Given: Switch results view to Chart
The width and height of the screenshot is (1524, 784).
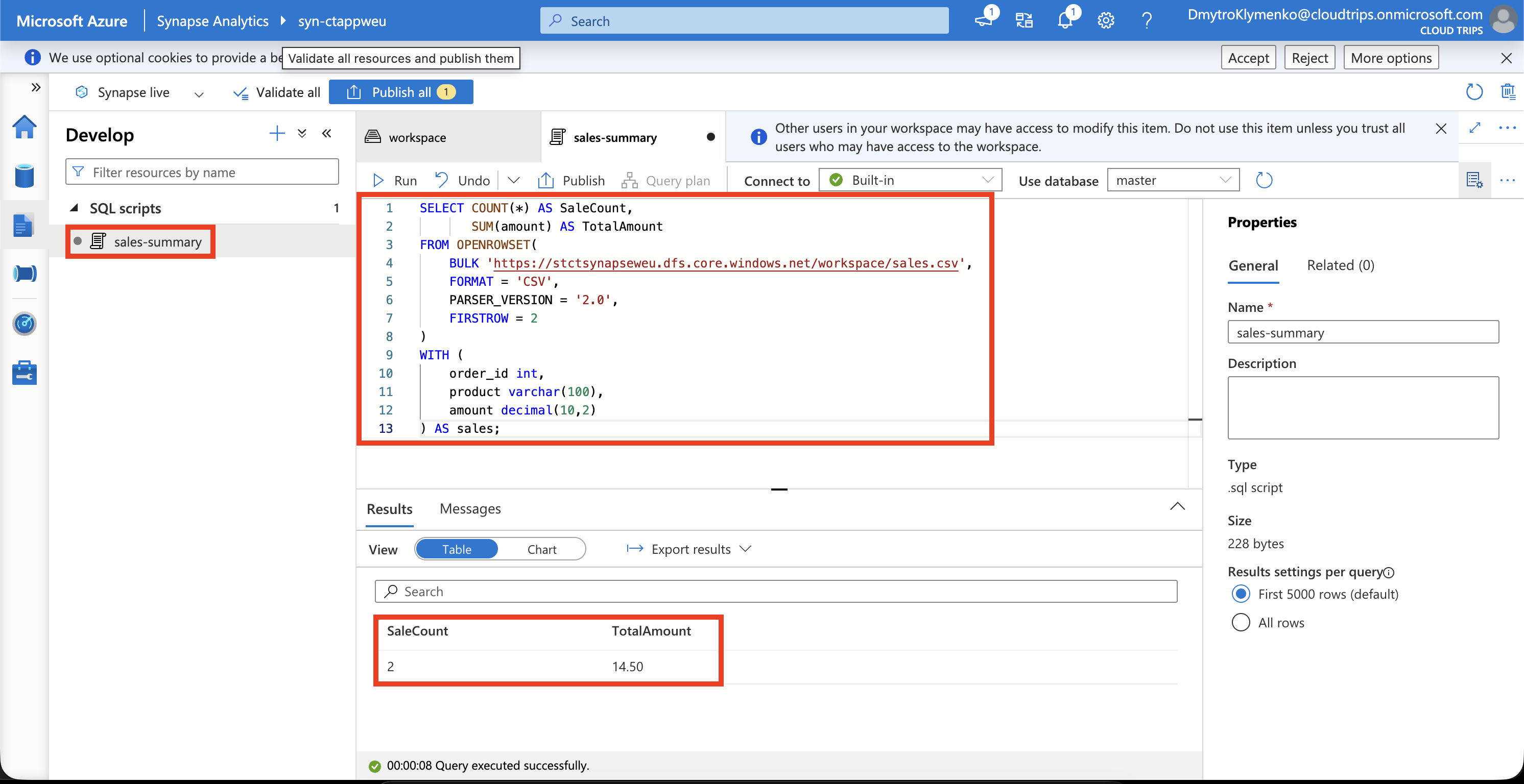Looking at the screenshot, I should [541, 549].
